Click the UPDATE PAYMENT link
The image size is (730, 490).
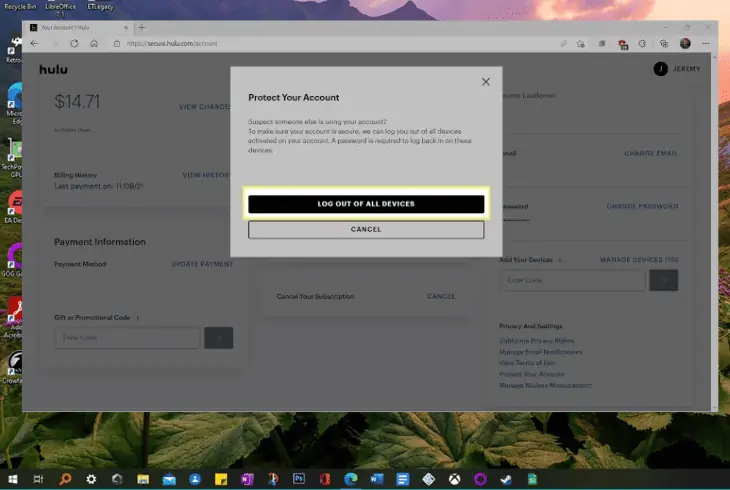[x=202, y=264]
